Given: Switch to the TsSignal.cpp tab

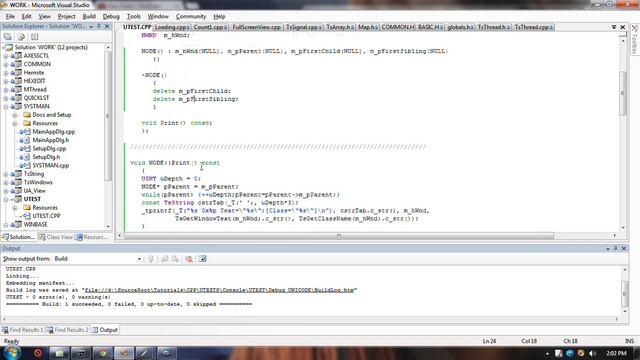Looking at the screenshot, I should coord(303,27).
